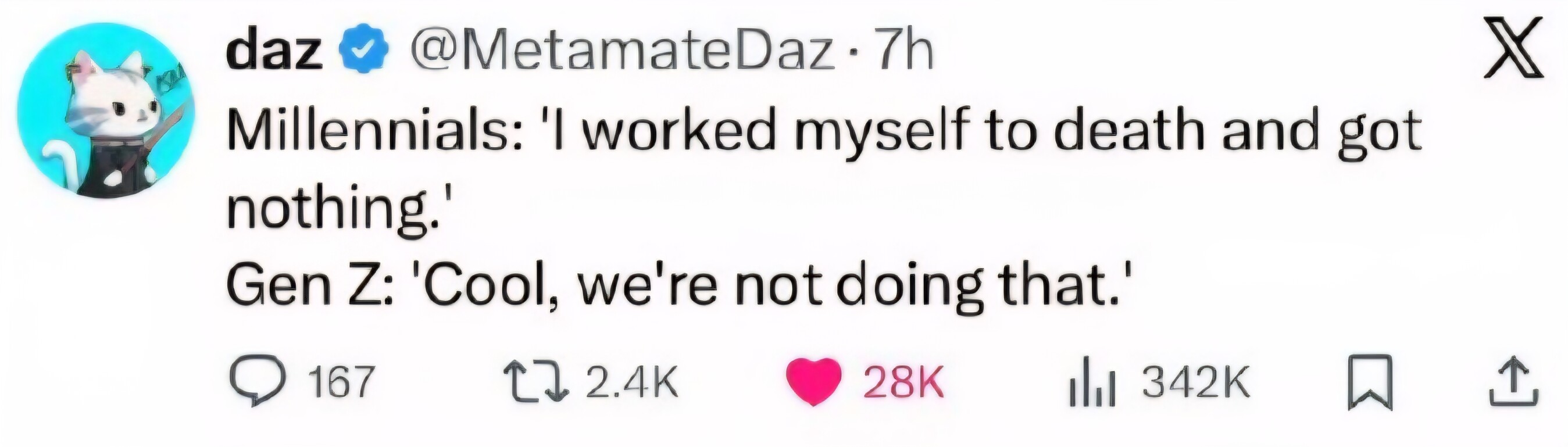This screenshot has height=447, width=1568.
Task: Click the 2.4K reposts count
Action: [632, 382]
